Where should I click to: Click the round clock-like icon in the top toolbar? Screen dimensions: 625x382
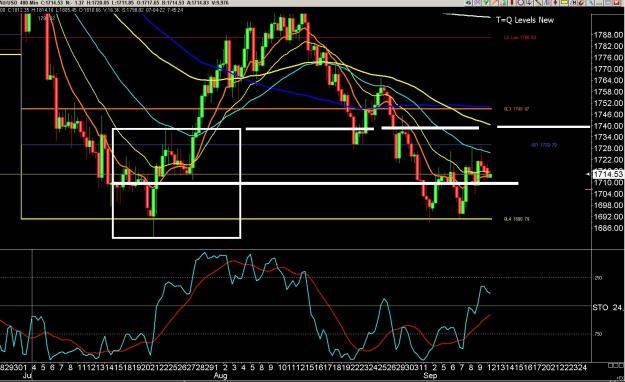[521, 2]
